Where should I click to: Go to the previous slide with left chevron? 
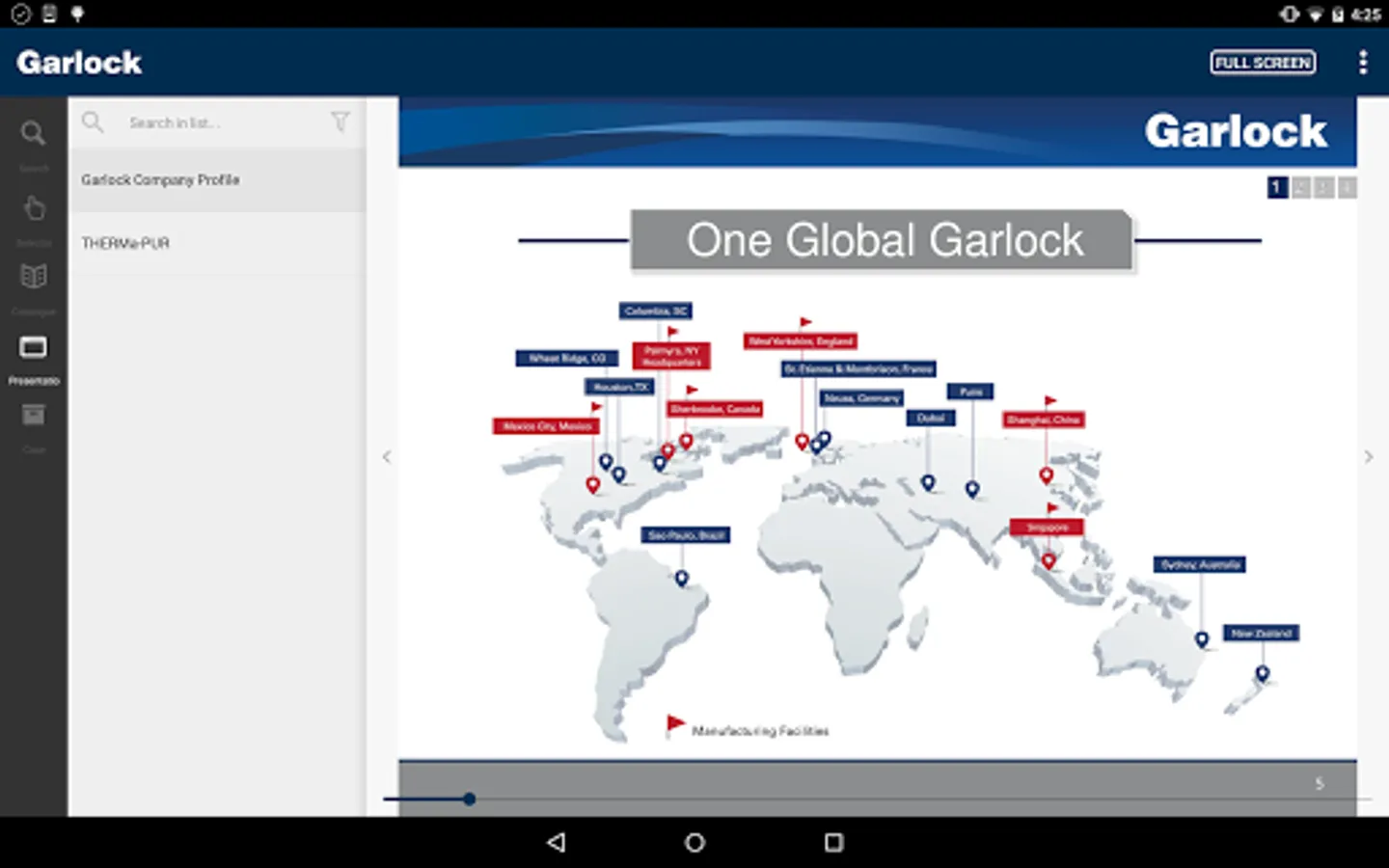[387, 457]
